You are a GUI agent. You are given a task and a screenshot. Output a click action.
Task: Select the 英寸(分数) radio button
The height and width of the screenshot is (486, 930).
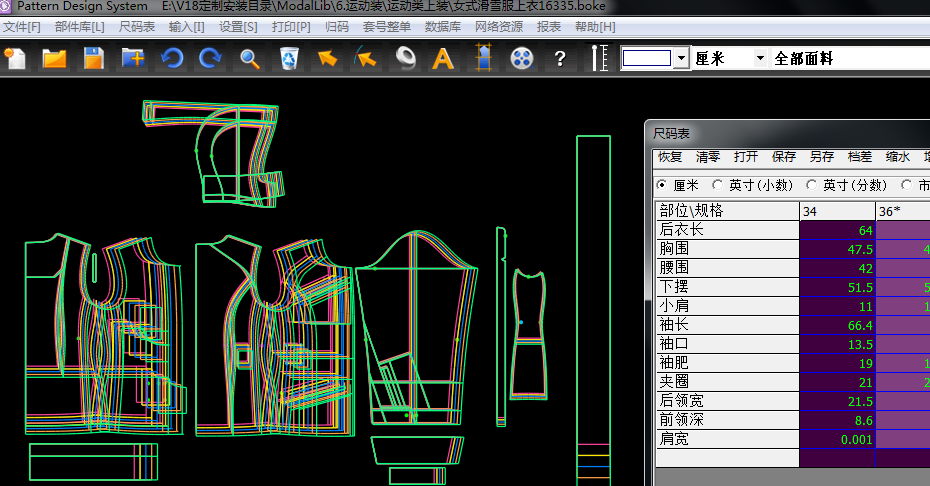[x=812, y=185]
